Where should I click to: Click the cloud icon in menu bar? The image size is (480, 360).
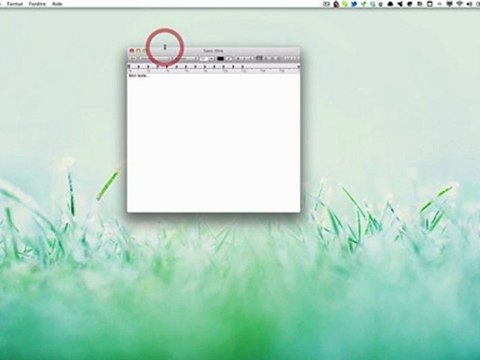coord(390,4)
